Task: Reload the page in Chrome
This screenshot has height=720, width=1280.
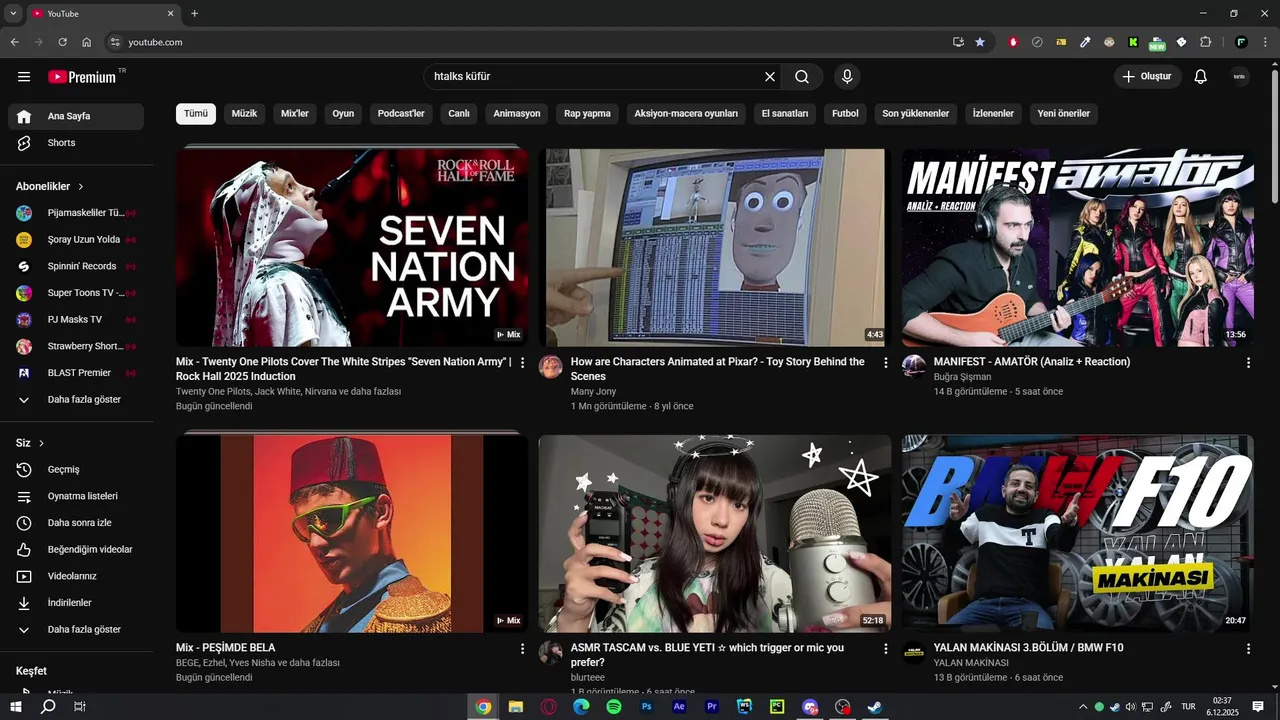Action: [x=62, y=42]
